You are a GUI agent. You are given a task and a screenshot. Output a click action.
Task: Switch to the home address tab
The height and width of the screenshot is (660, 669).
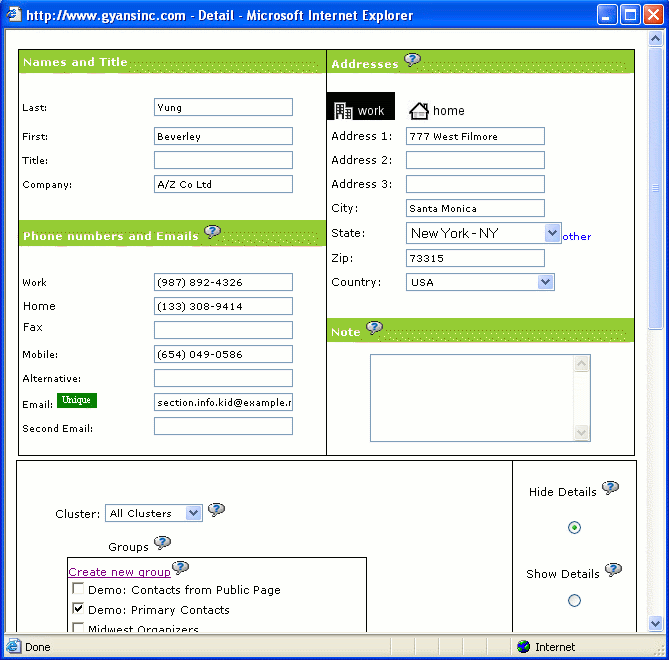point(437,110)
